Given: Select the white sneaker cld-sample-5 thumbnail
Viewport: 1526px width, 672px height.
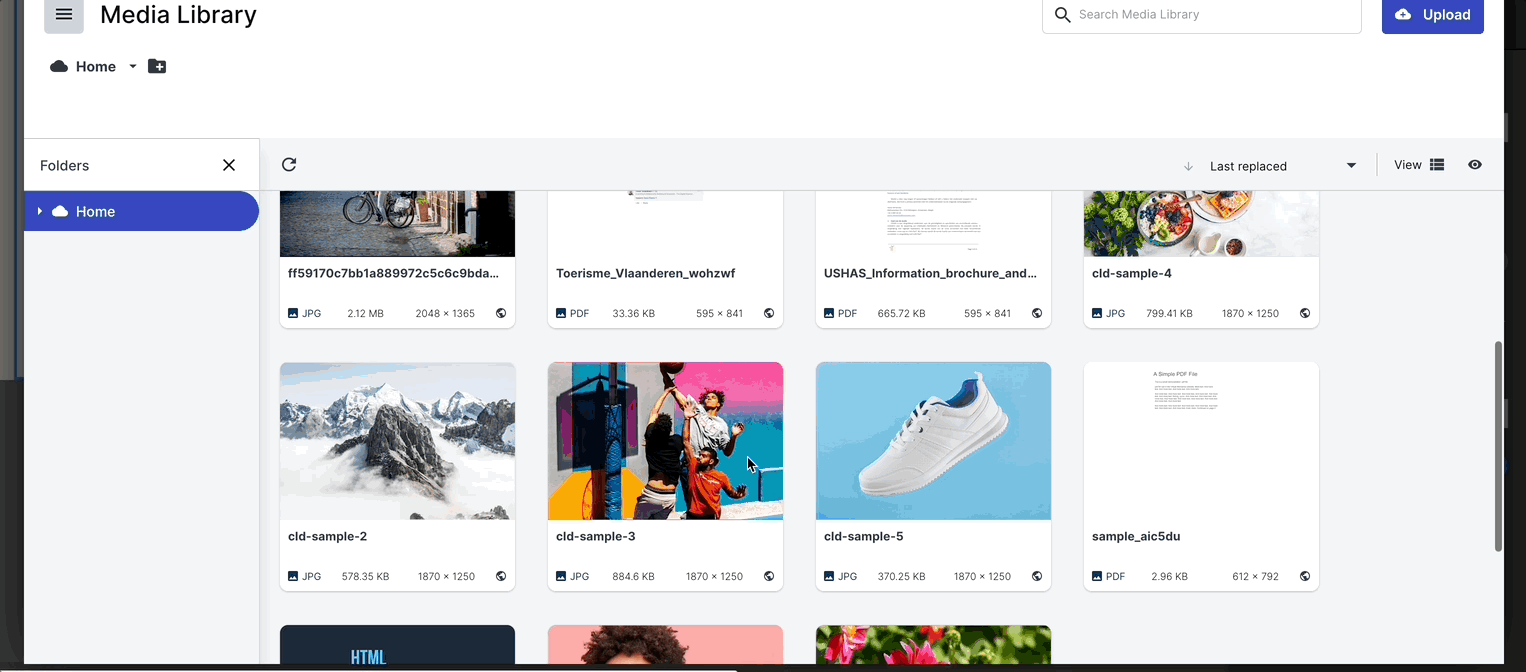Looking at the screenshot, I should (x=933, y=441).
